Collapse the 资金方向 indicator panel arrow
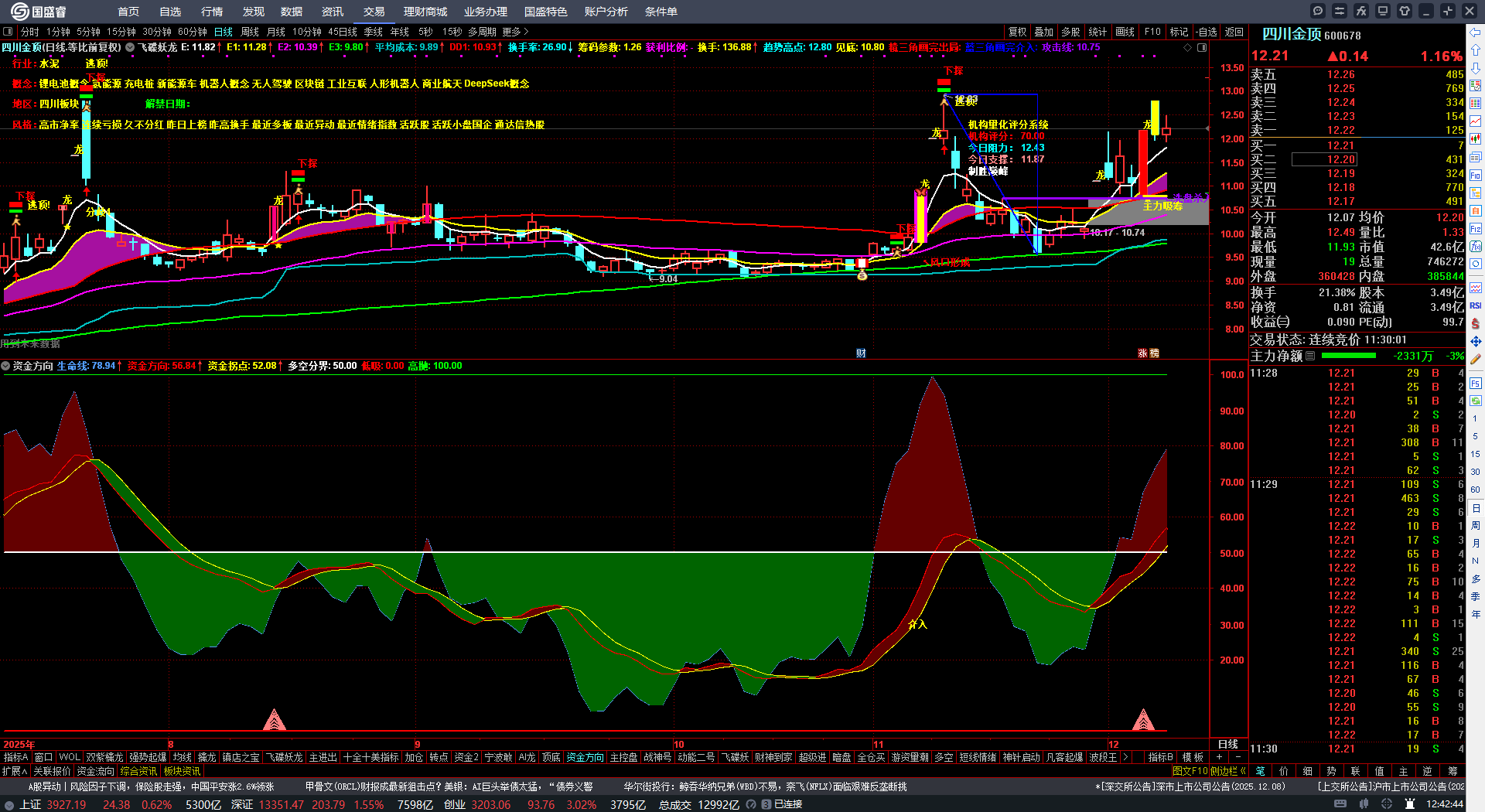The width and height of the screenshot is (1485, 812). (x=6, y=366)
